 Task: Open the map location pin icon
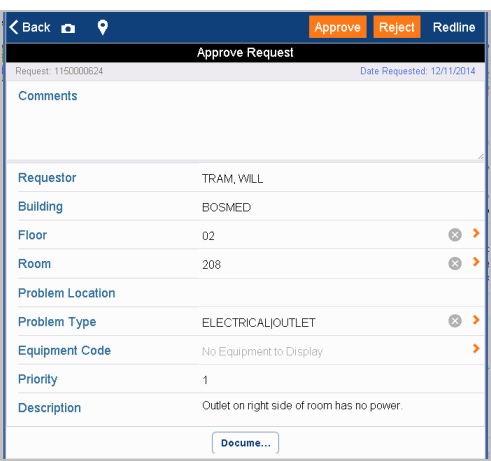pyautogui.click(x=103, y=27)
